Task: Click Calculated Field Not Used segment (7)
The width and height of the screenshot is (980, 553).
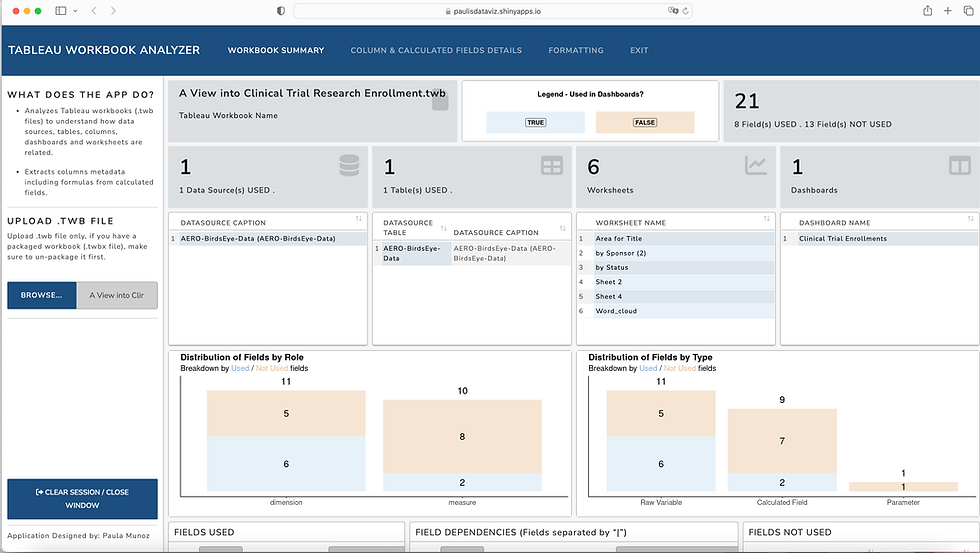Action: coord(782,441)
